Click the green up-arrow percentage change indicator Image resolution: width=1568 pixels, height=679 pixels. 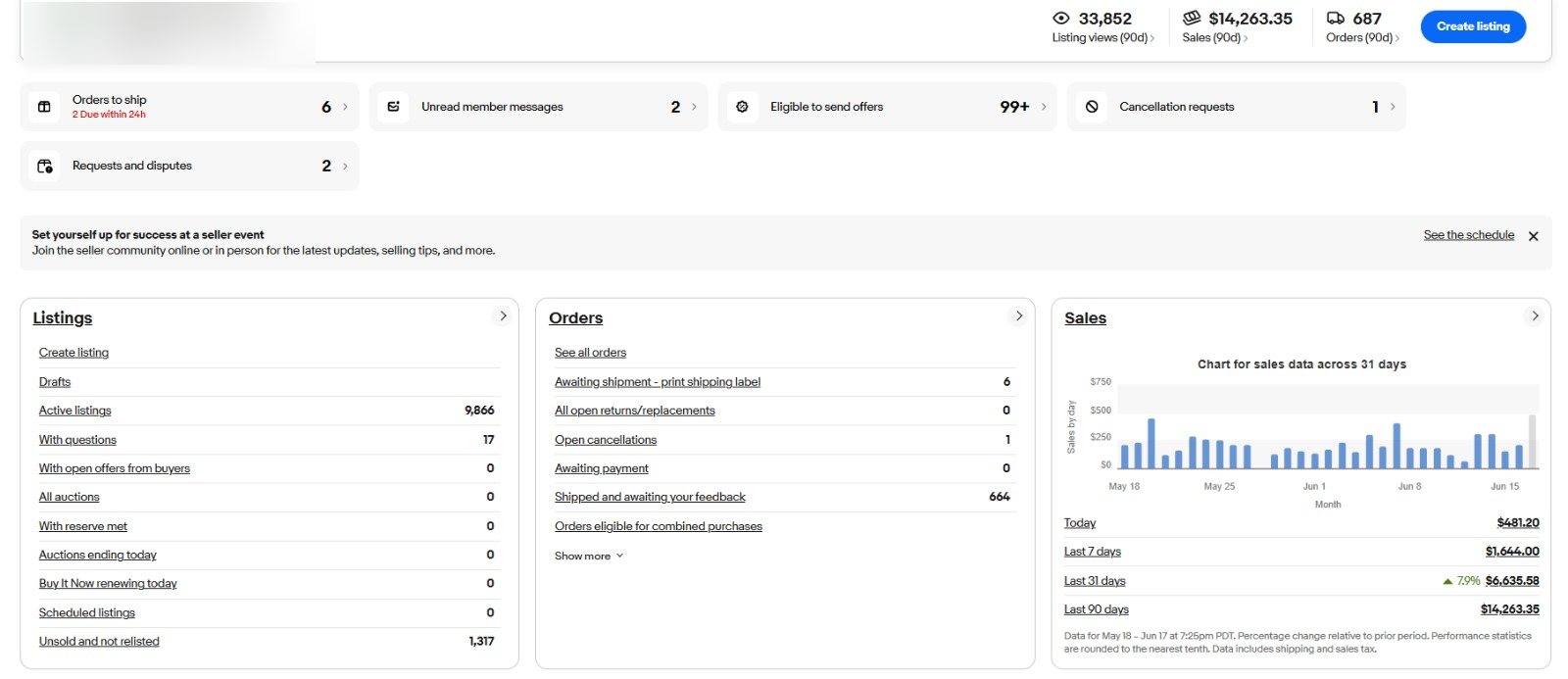coord(1461,581)
